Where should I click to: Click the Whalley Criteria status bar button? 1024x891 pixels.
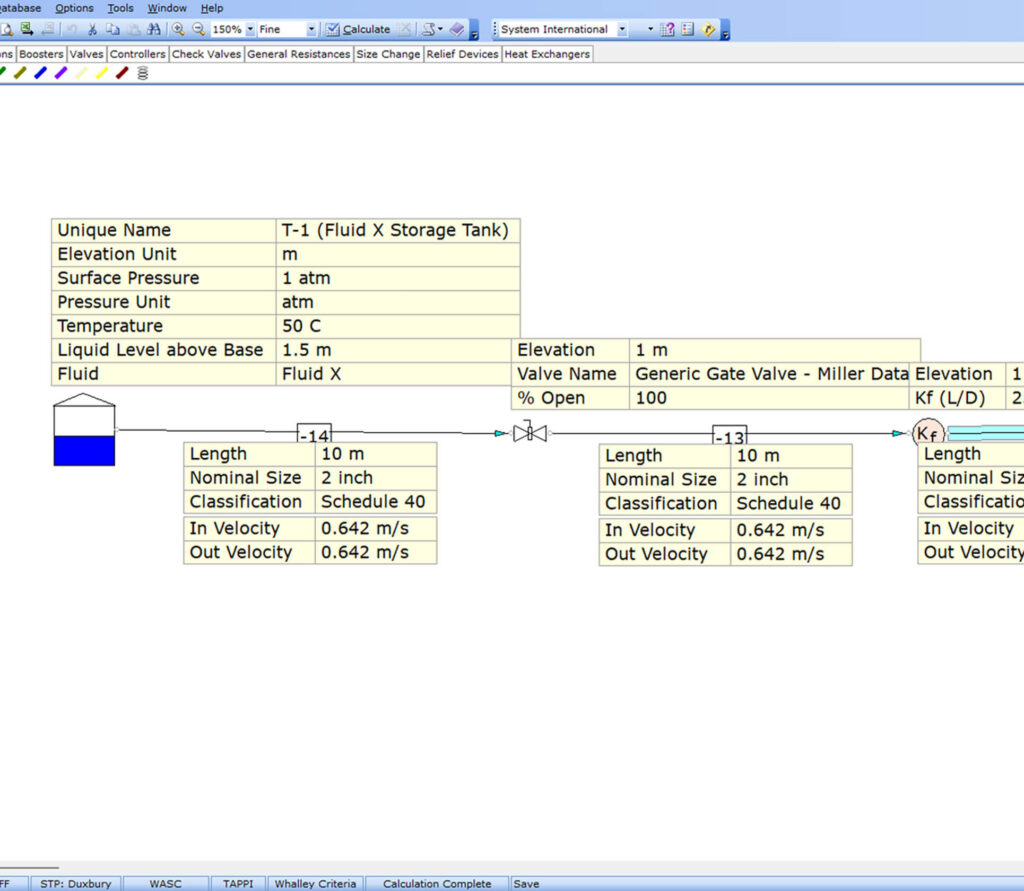coord(316,884)
